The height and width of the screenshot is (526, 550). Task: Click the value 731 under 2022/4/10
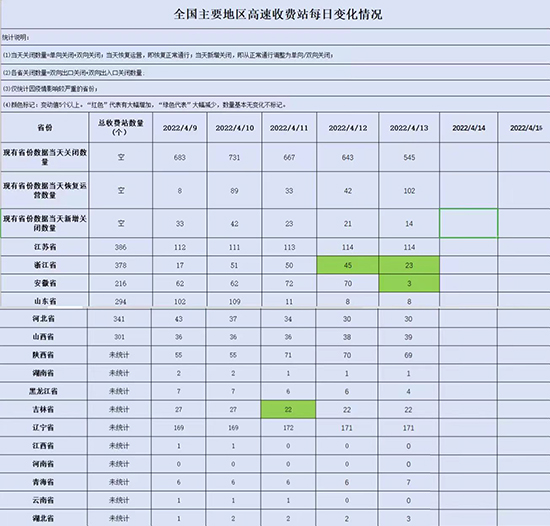tap(234, 157)
